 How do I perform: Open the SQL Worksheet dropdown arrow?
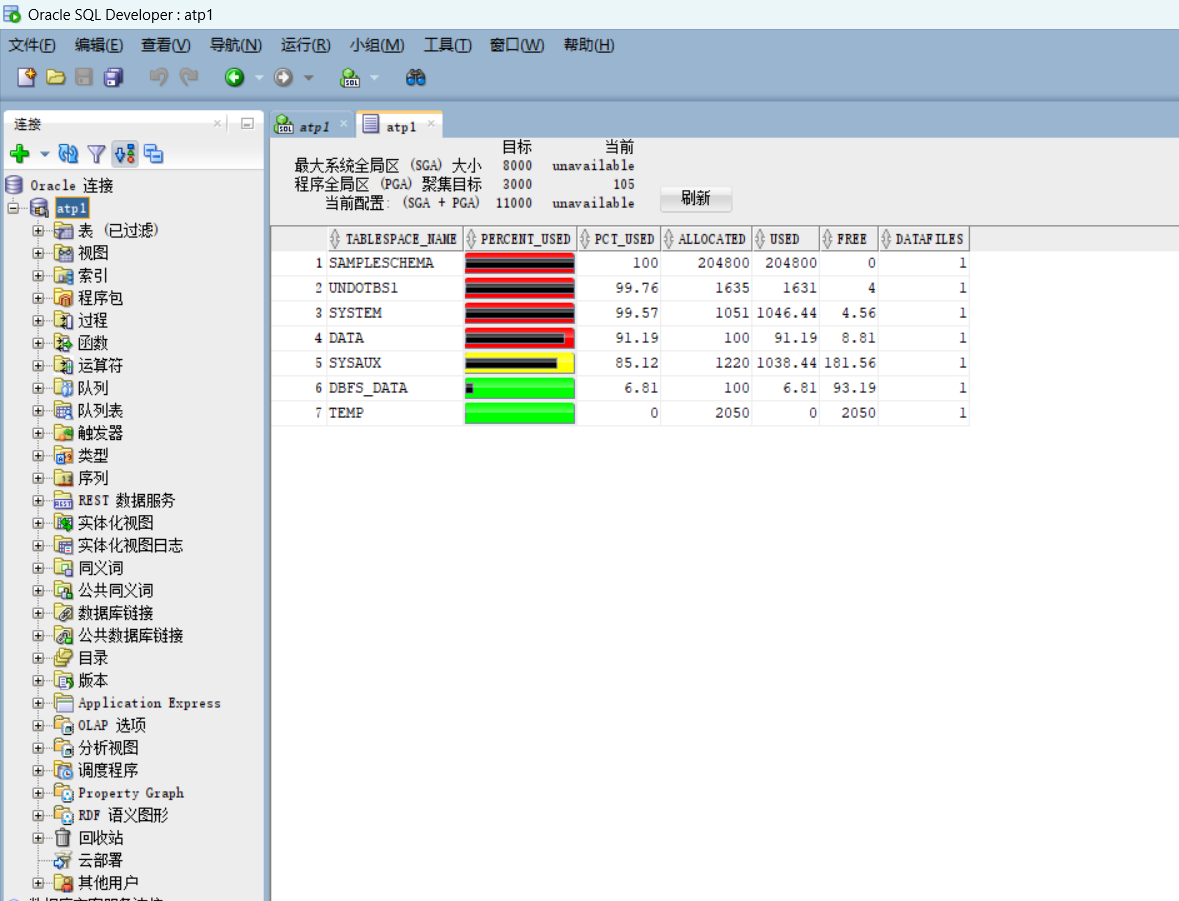click(x=374, y=77)
